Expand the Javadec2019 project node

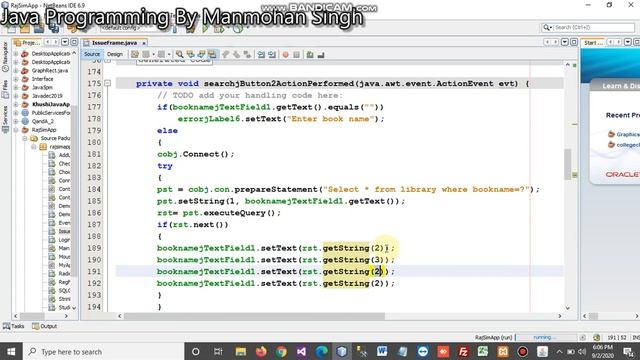[x=16, y=96]
